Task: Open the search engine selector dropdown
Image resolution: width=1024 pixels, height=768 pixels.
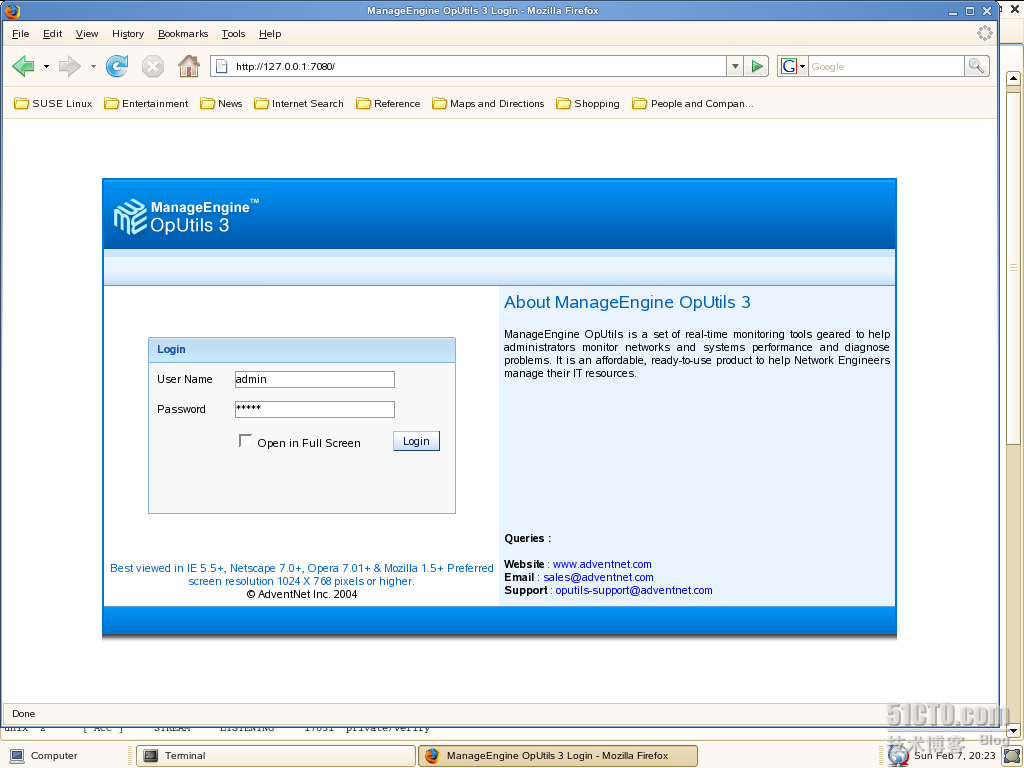Action: [x=803, y=66]
